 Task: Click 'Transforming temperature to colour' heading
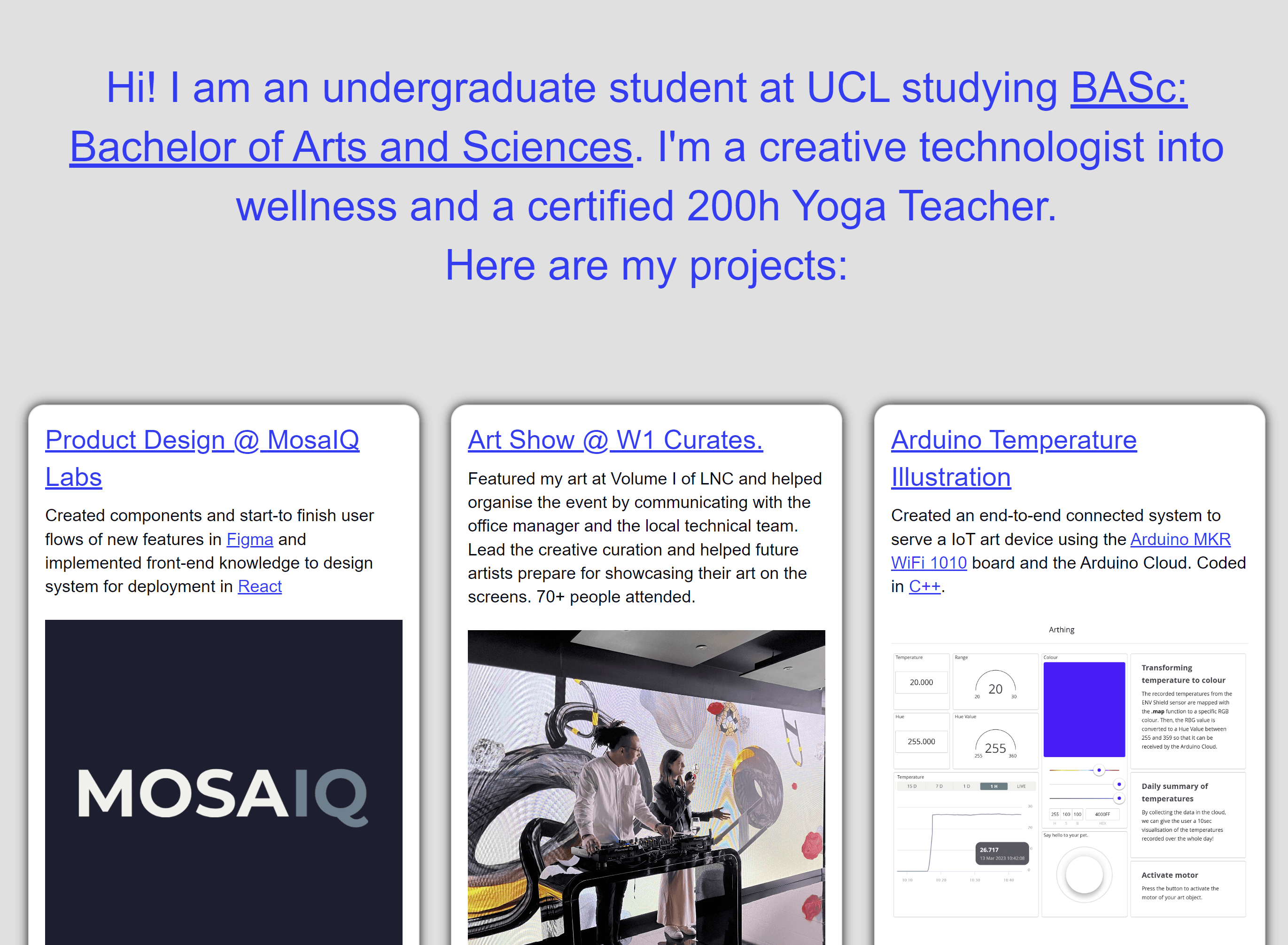coord(1183,674)
